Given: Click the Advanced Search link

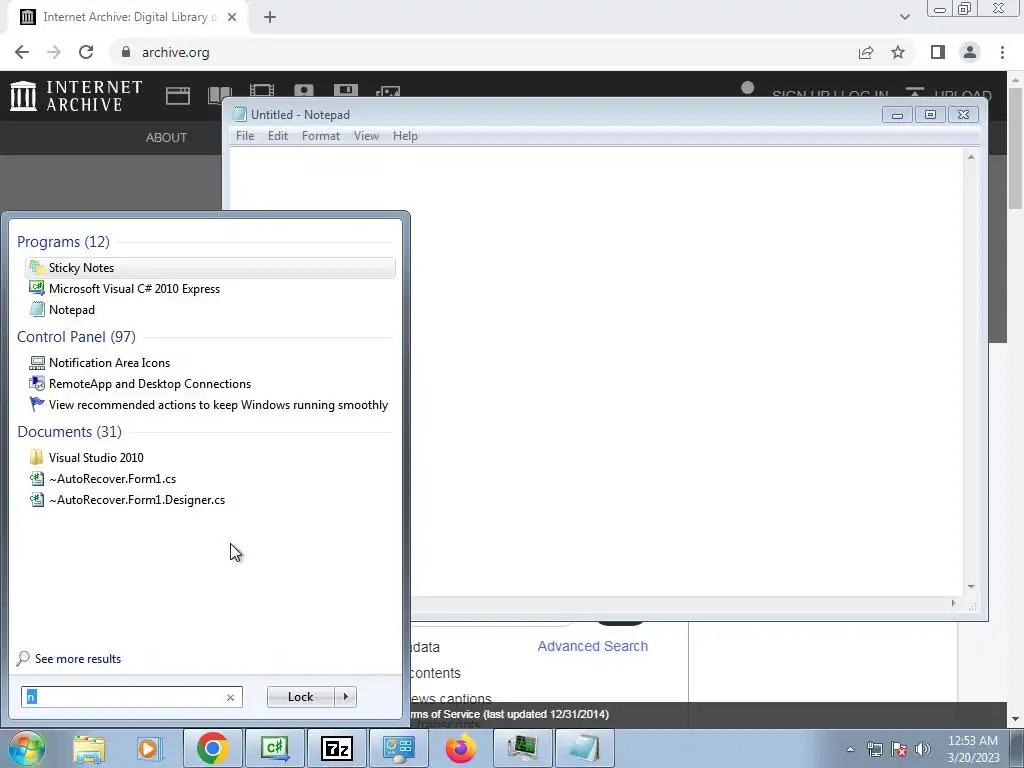Looking at the screenshot, I should point(592,646).
